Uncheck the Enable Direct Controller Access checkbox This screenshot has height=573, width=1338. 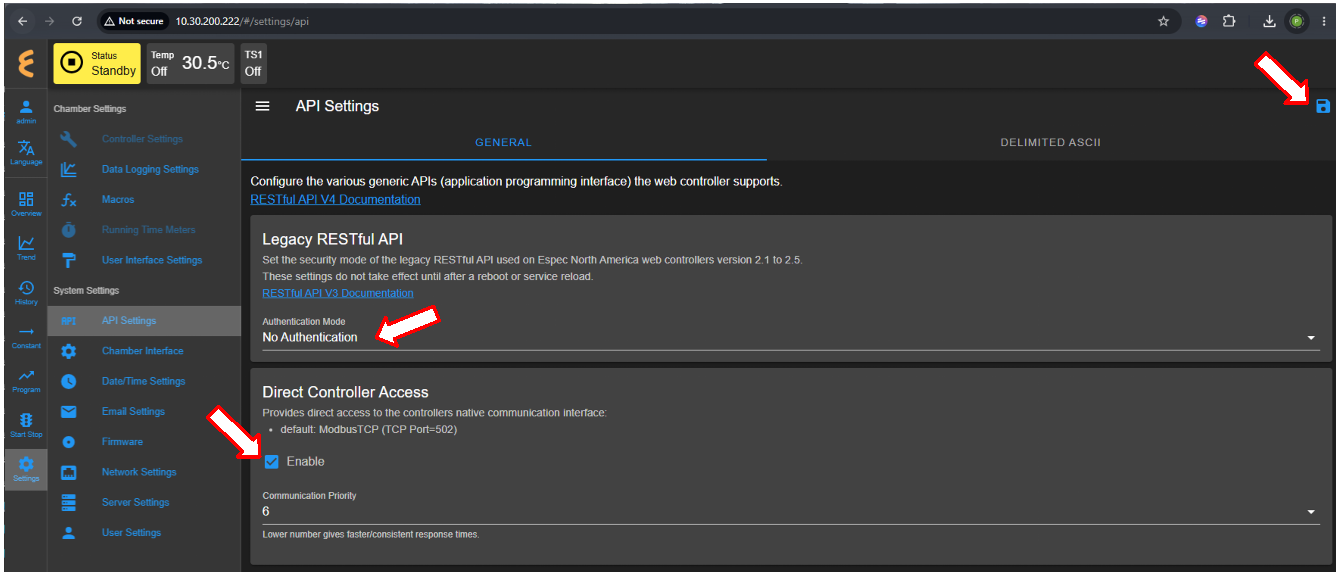click(271, 461)
